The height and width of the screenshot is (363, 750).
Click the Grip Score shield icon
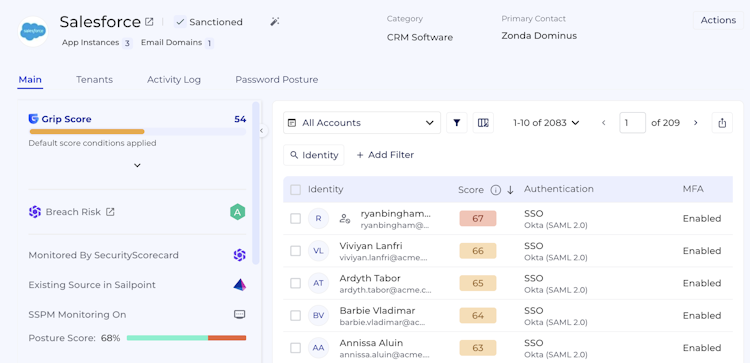point(33,119)
